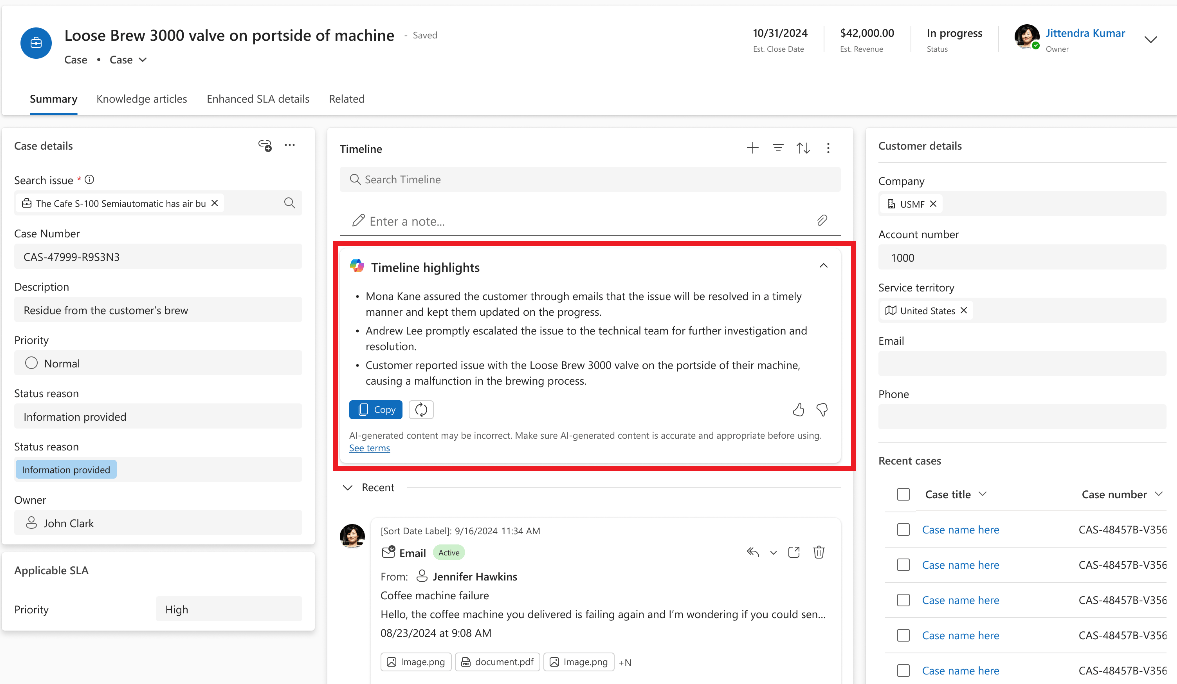Expand the header chevron next to owner
The image size is (1177, 684).
click(1151, 39)
